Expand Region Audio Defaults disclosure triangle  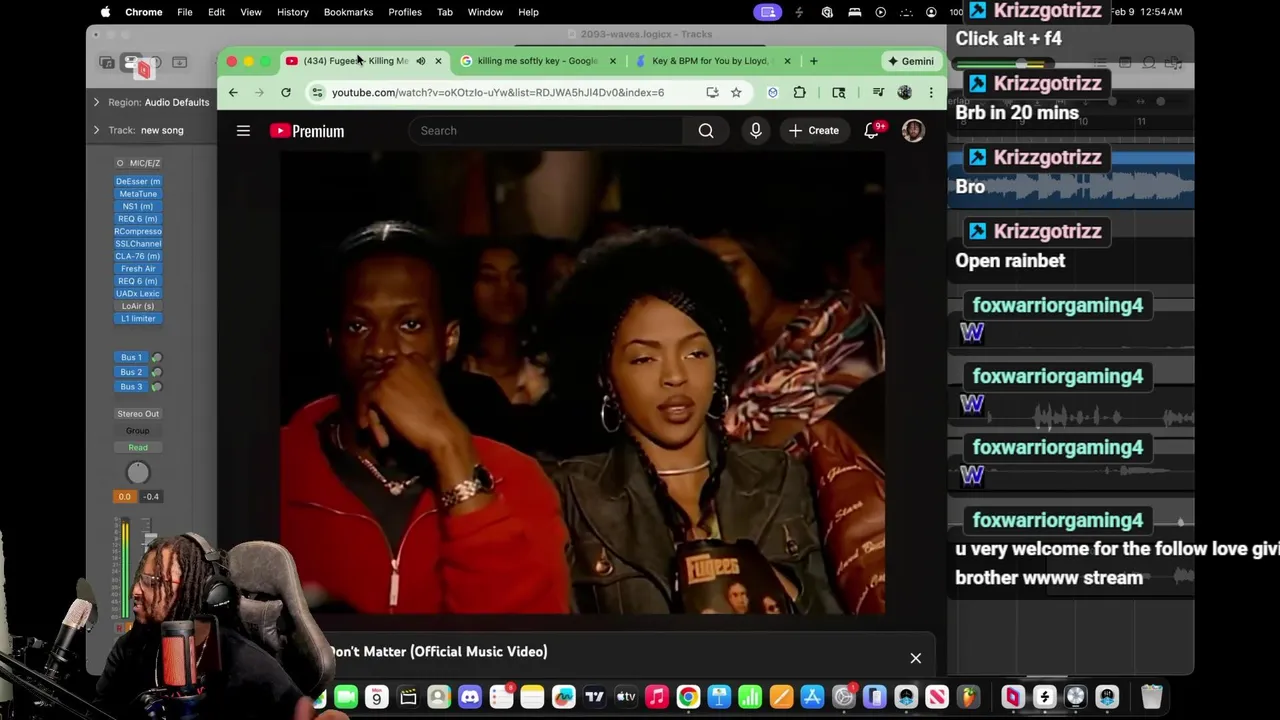[x=97, y=102]
